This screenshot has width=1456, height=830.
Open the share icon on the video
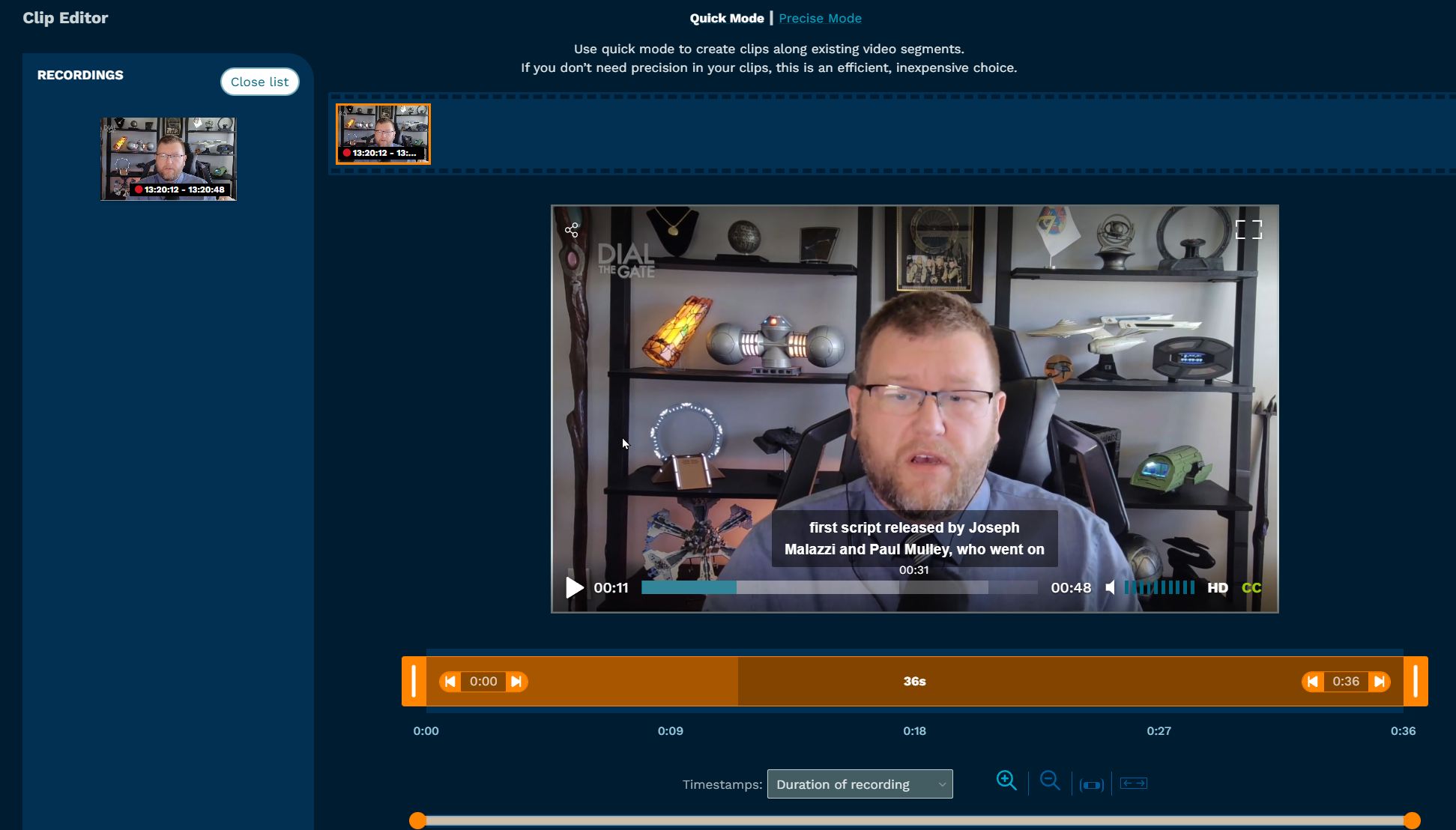572,230
